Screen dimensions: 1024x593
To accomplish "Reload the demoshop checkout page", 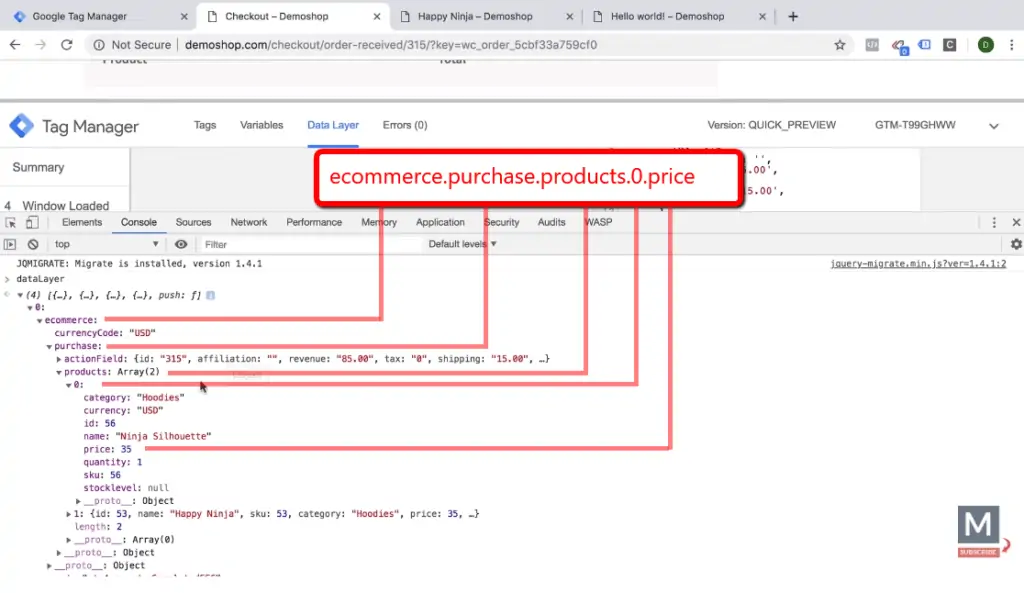I will (66, 45).
